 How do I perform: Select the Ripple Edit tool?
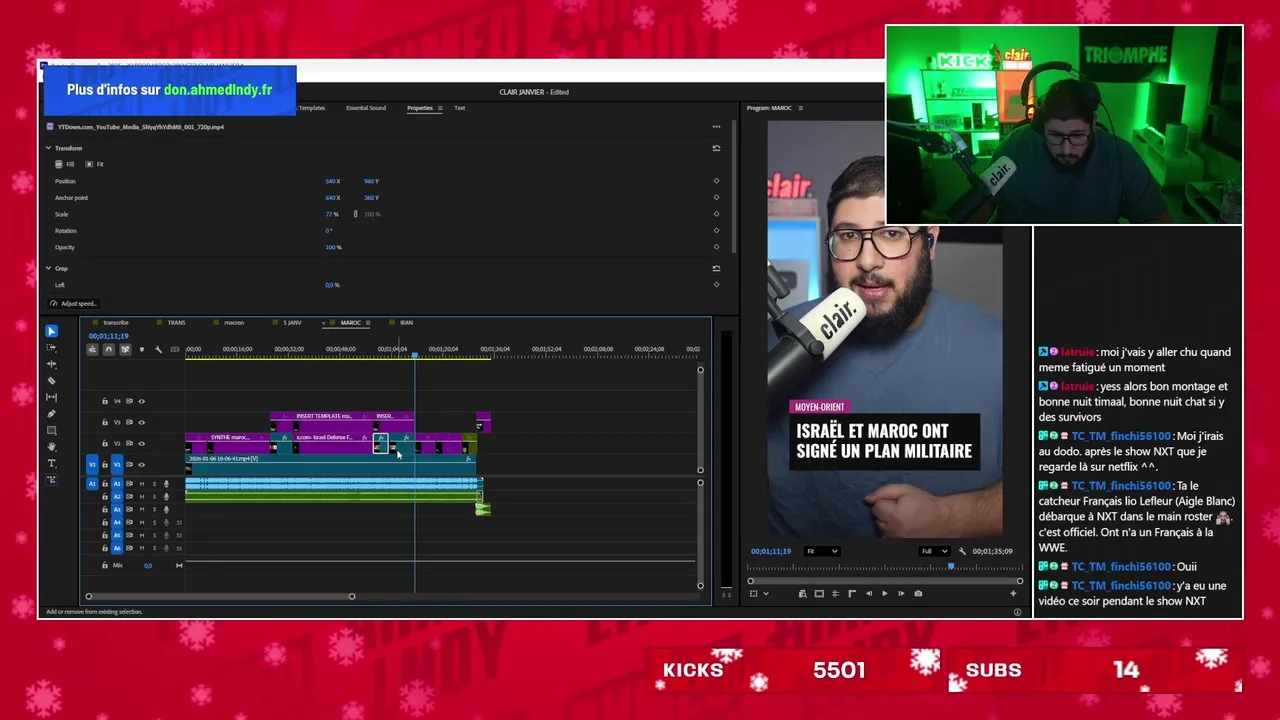(52, 364)
